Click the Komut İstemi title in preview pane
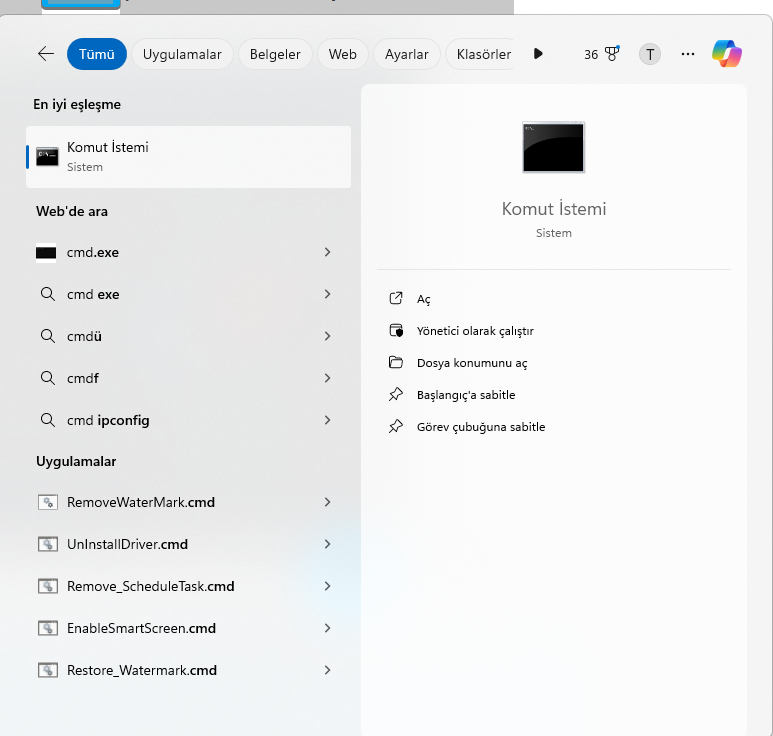 tap(554, 209)
